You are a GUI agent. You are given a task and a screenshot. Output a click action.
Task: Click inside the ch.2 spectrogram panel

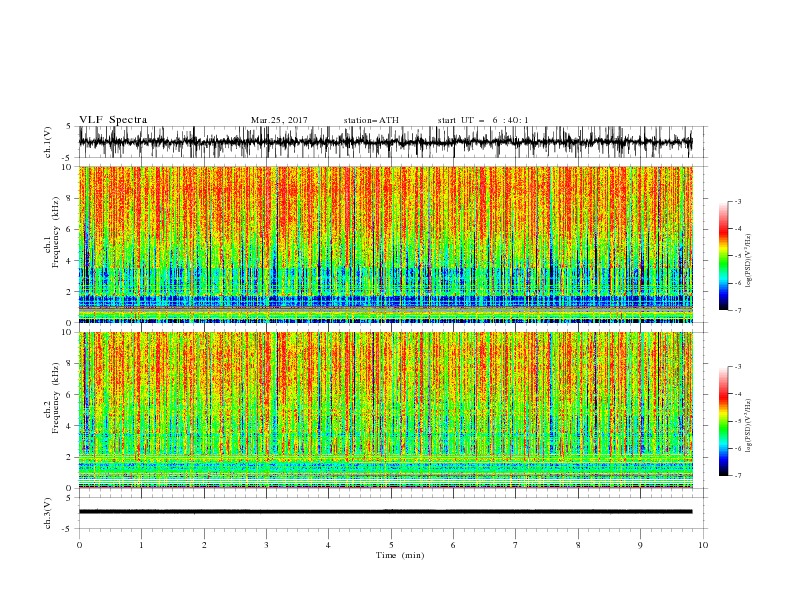click(385, 410)
